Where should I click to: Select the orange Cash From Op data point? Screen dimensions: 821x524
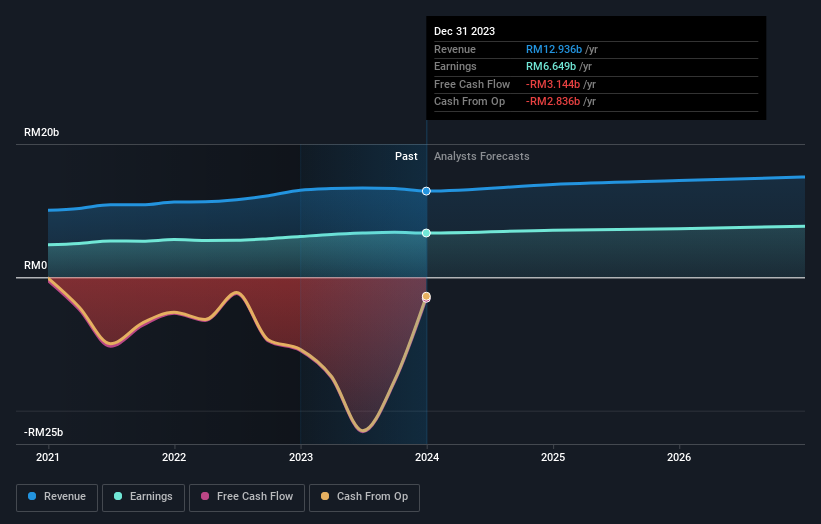pos(426,296)
